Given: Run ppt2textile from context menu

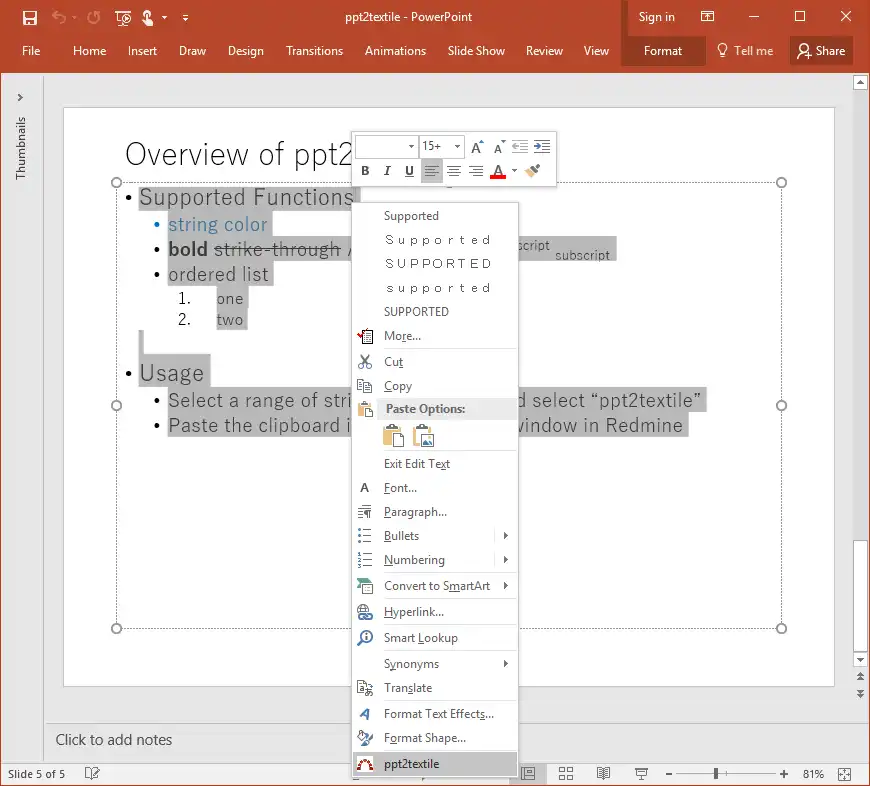Looking at the screenshot, I should (x=435, y=764).
